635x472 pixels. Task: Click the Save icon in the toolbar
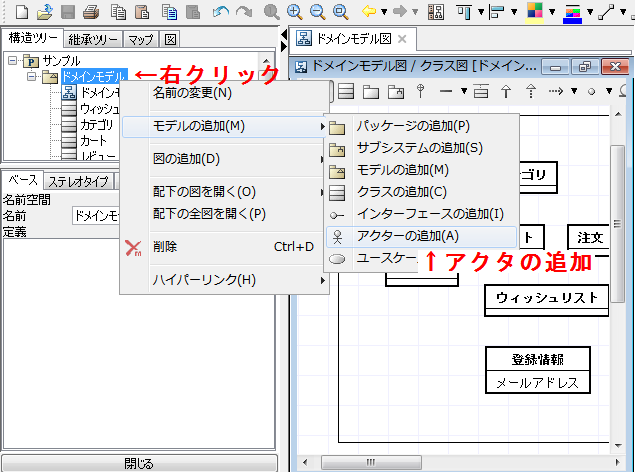point(69,12)
